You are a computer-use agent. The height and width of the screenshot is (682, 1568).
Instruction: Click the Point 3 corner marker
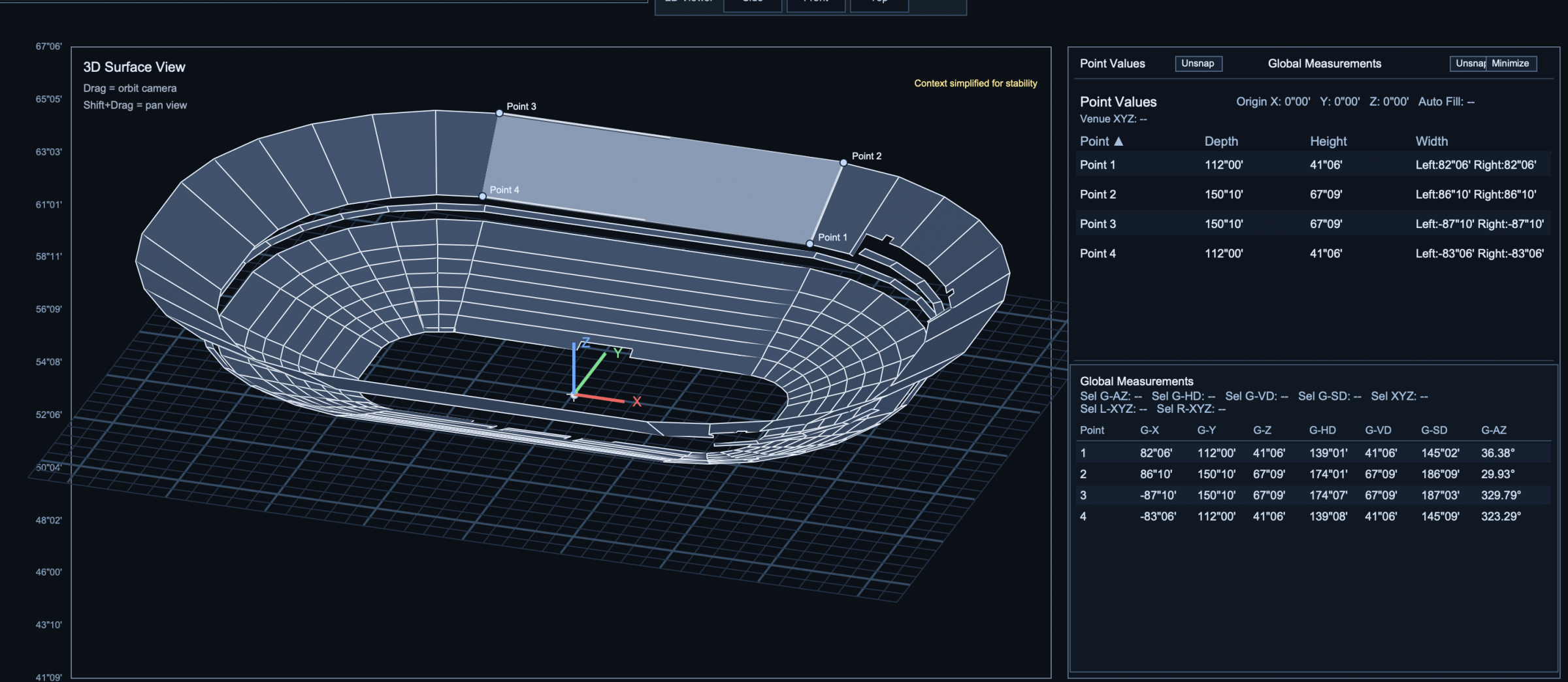(x=499, y=113)
